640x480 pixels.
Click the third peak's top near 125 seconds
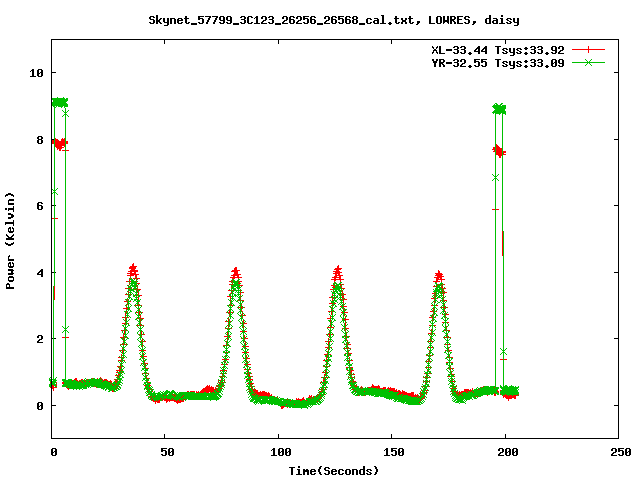(x=338, y=269)
